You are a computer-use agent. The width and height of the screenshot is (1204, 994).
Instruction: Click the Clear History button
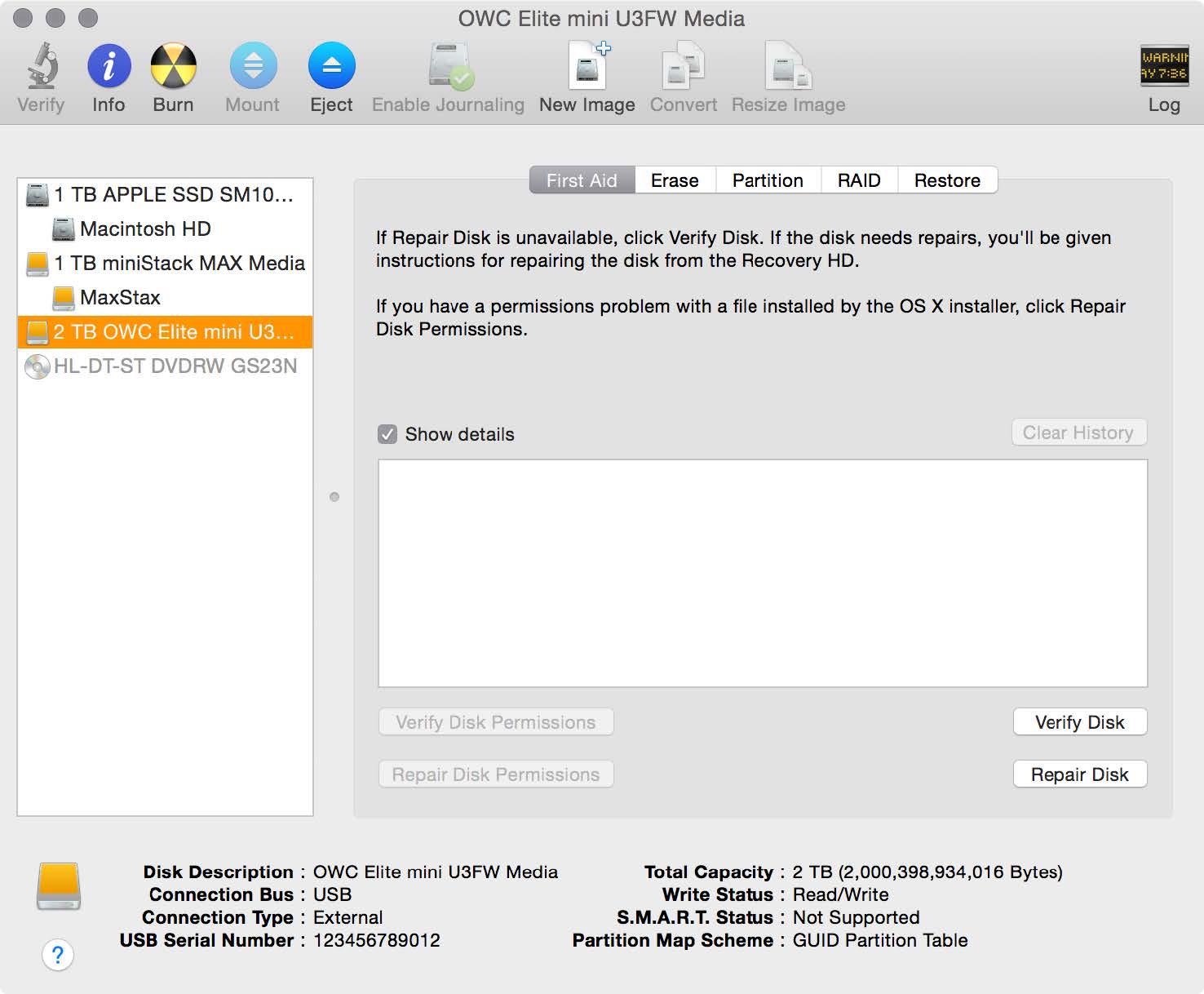1078,433
